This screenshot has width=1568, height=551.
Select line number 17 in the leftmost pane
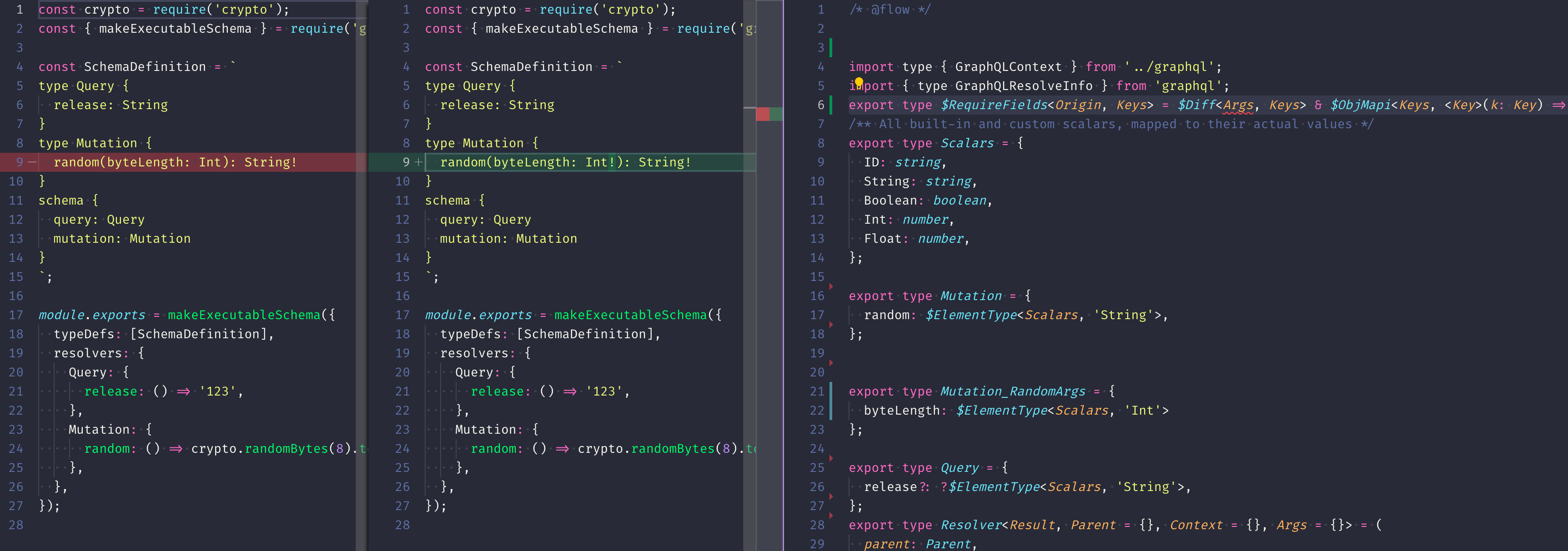pyautogui.click(x=16, y=315)
